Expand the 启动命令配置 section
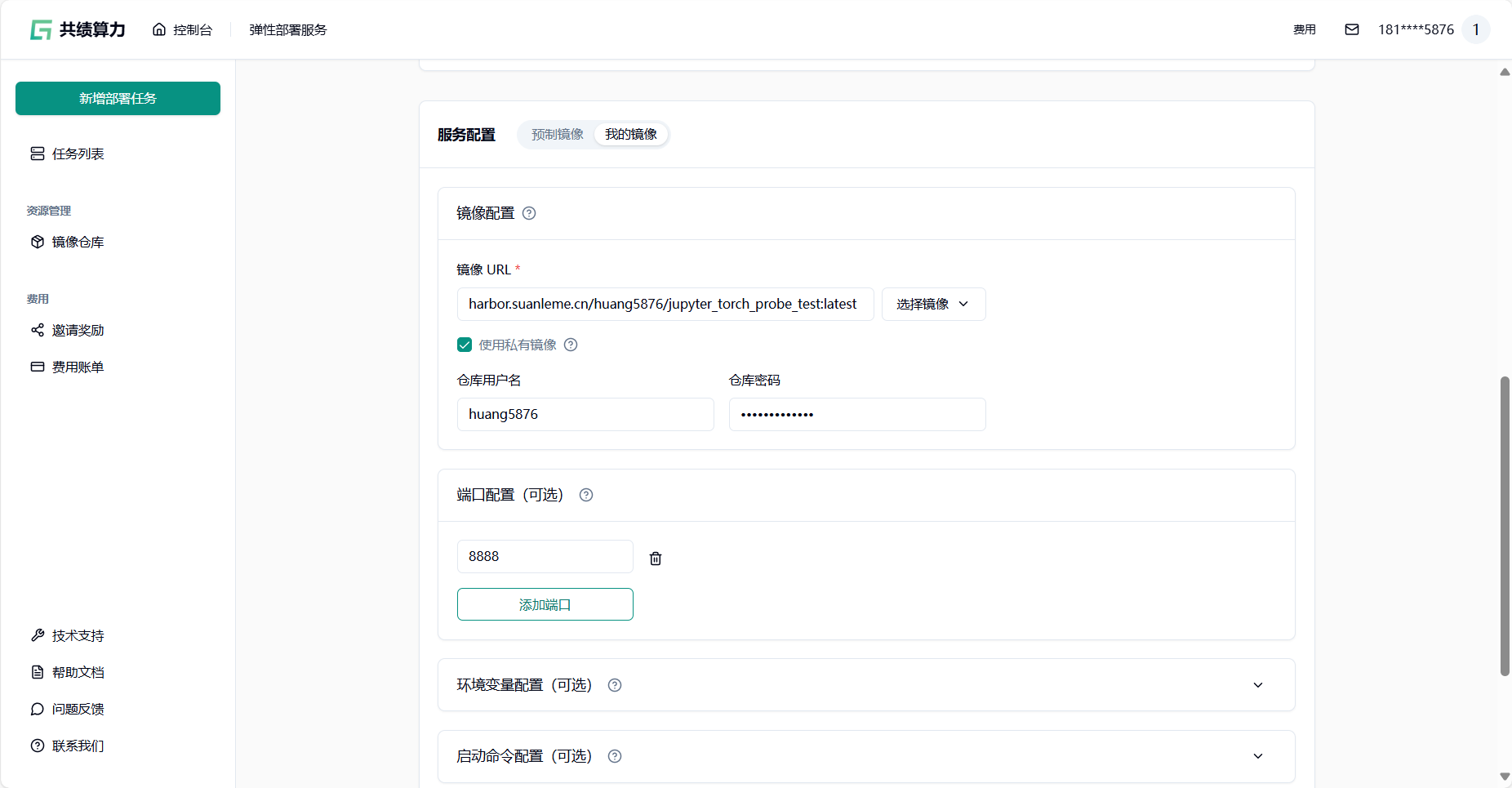The height and width of the screenshot is (788, 1512). 1257,756
